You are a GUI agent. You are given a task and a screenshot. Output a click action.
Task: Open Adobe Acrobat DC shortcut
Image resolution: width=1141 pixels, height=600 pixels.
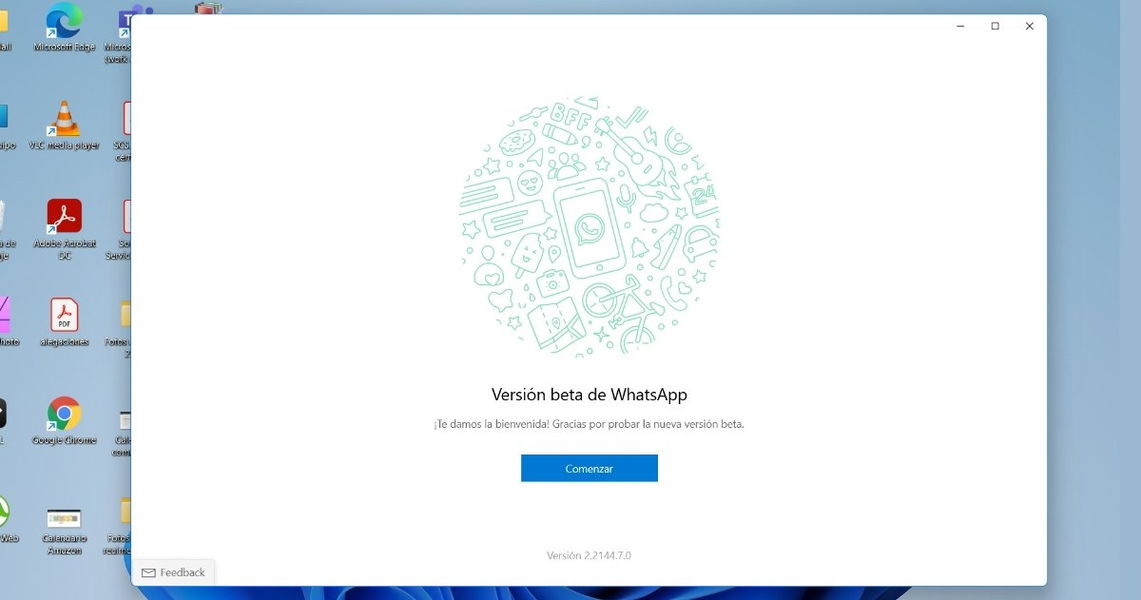click(64, 217)
